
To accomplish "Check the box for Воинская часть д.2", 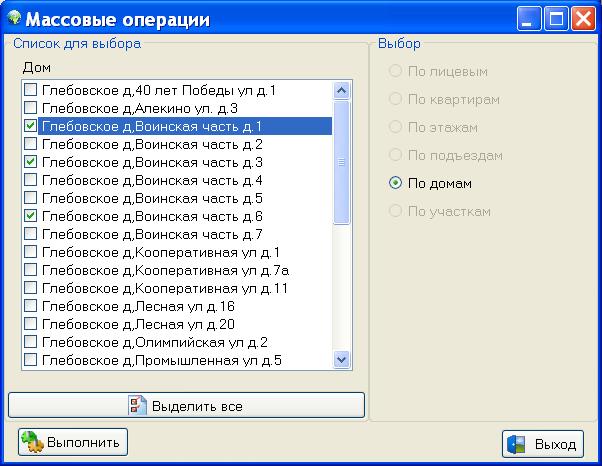I will point(30,144).
